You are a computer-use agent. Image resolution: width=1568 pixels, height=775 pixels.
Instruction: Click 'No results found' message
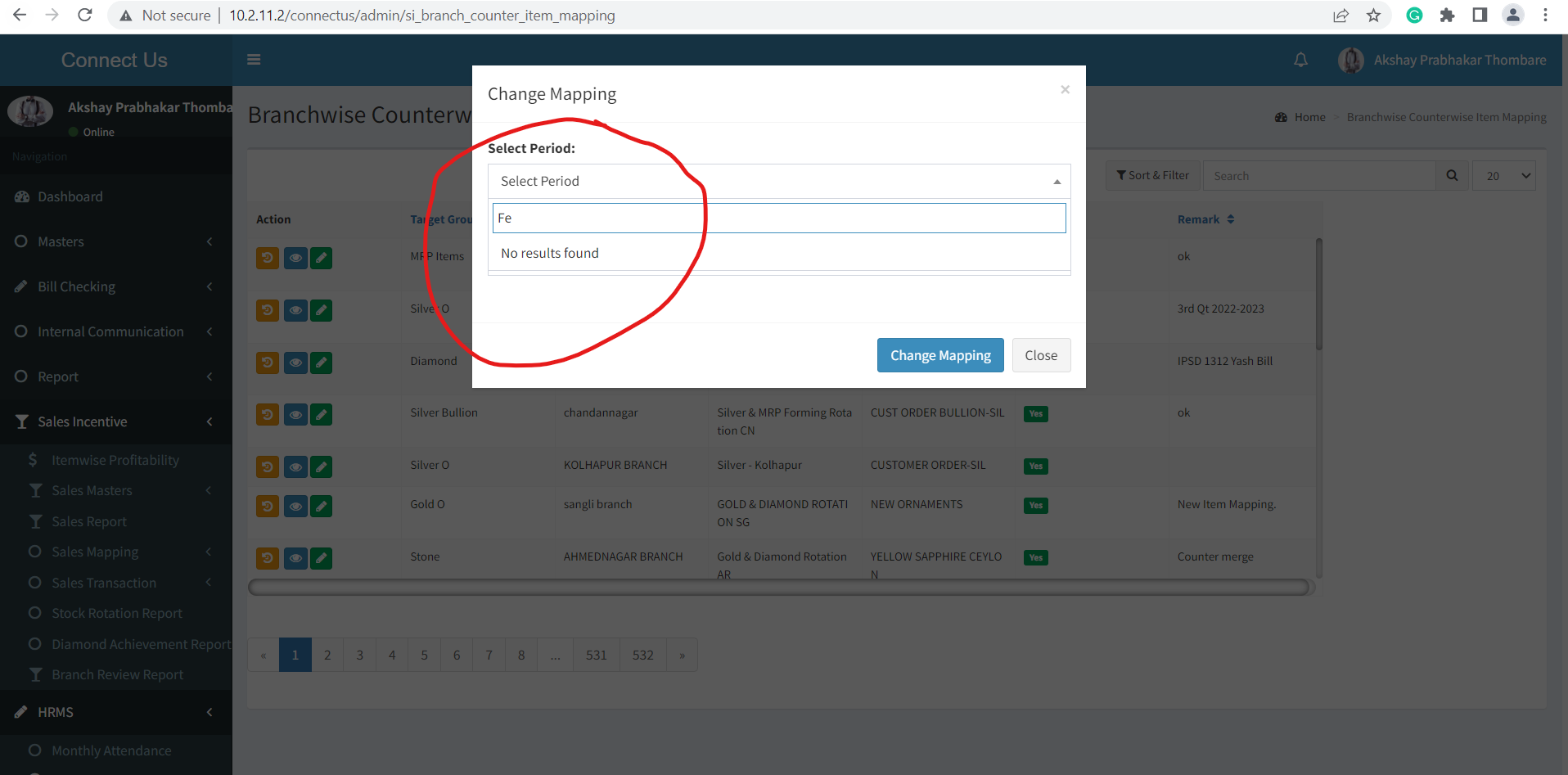click(x=550, y=253)
